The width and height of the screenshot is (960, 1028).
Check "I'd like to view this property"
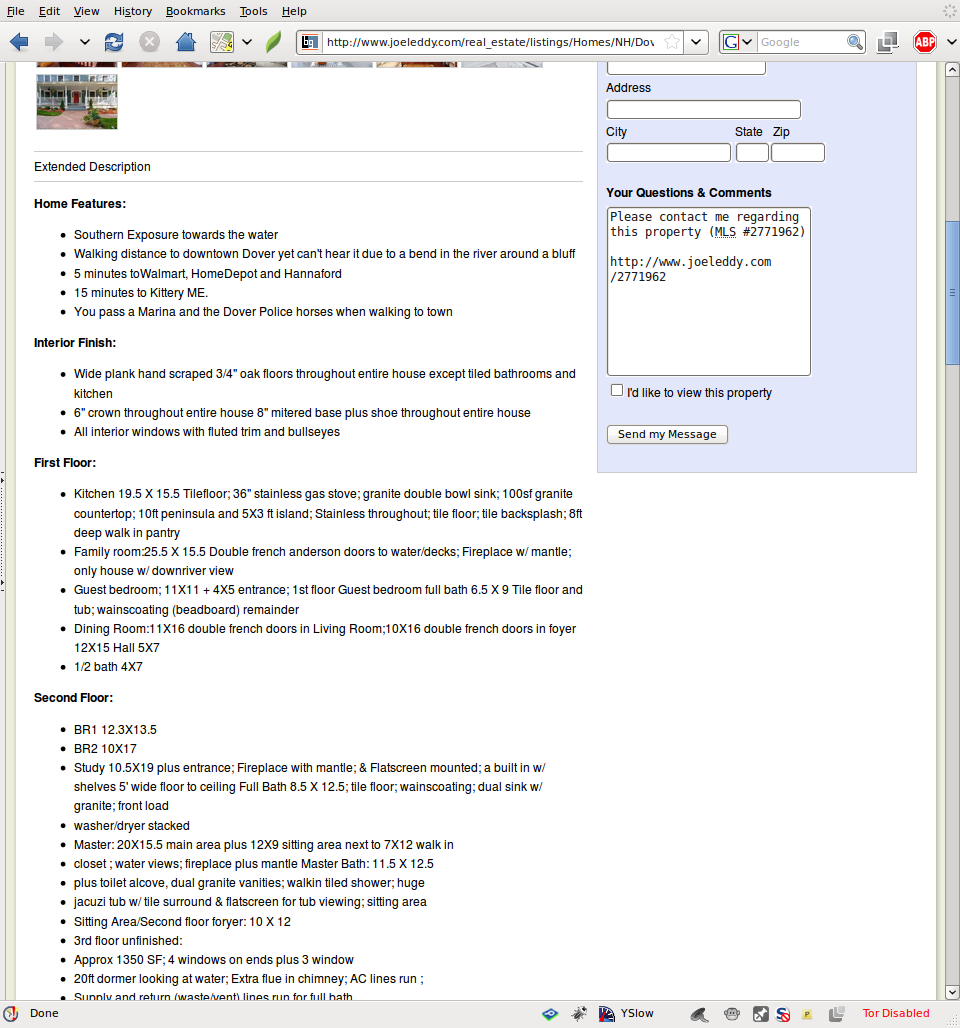point(617,390)
